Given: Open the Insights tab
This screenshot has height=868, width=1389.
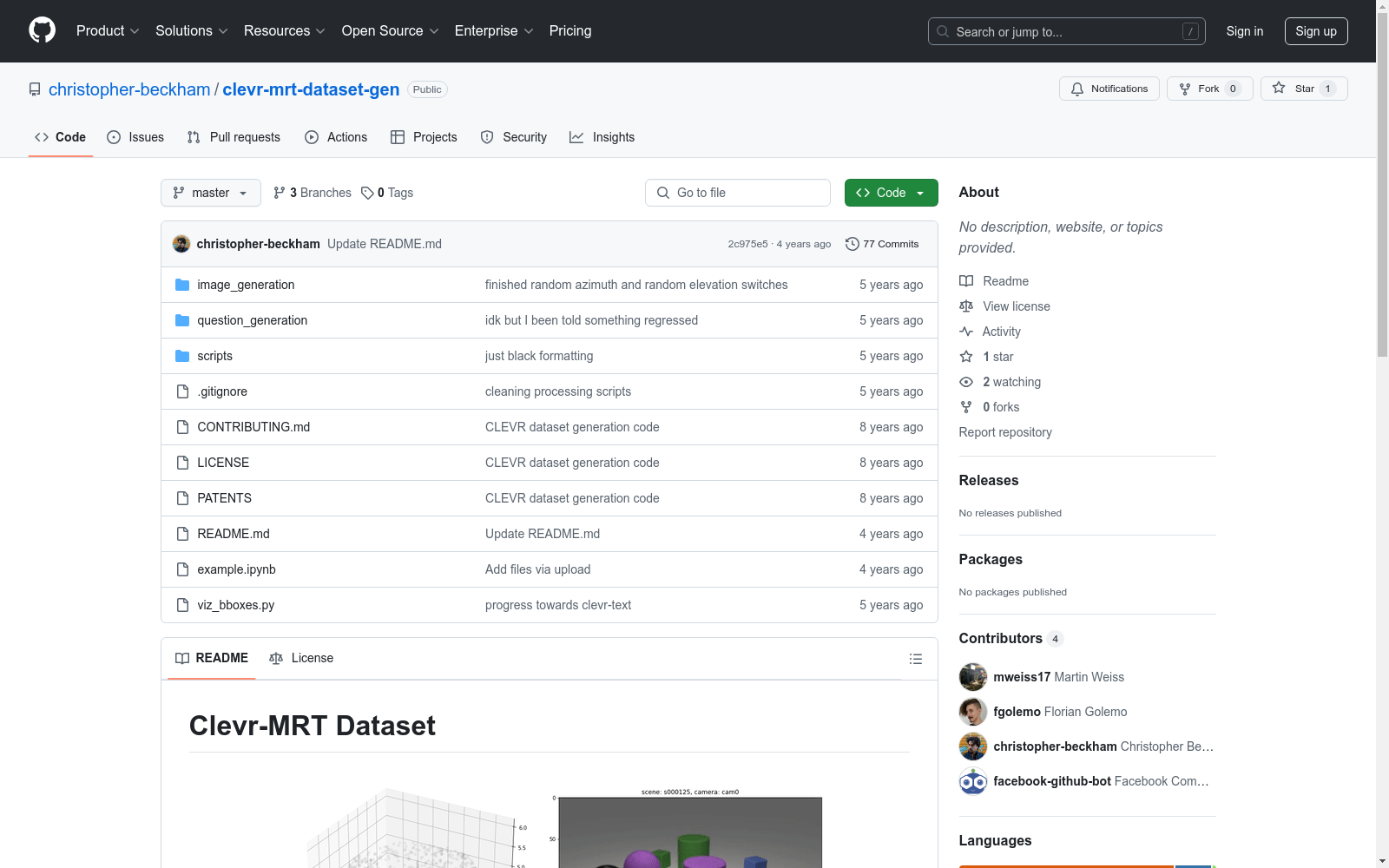Looking at the screenshot, I should [x=602, y=137].
